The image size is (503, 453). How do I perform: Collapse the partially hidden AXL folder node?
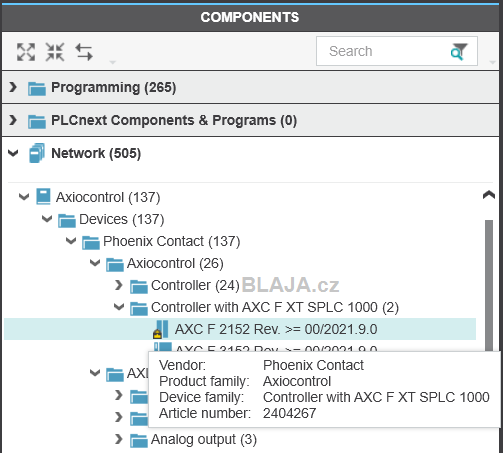click(x=95, y=373)
